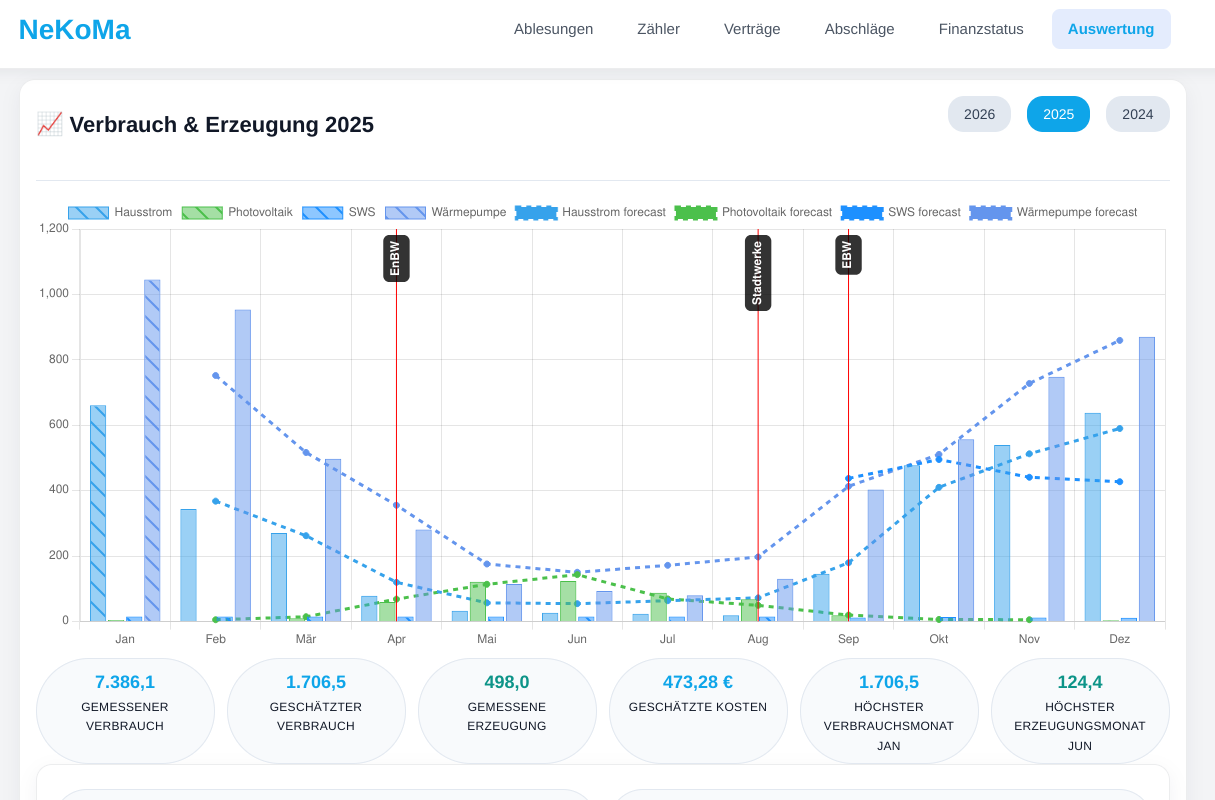Toggle Hausstrom legend series
This screenshot has height=800, width=1215.
(120, 212)
